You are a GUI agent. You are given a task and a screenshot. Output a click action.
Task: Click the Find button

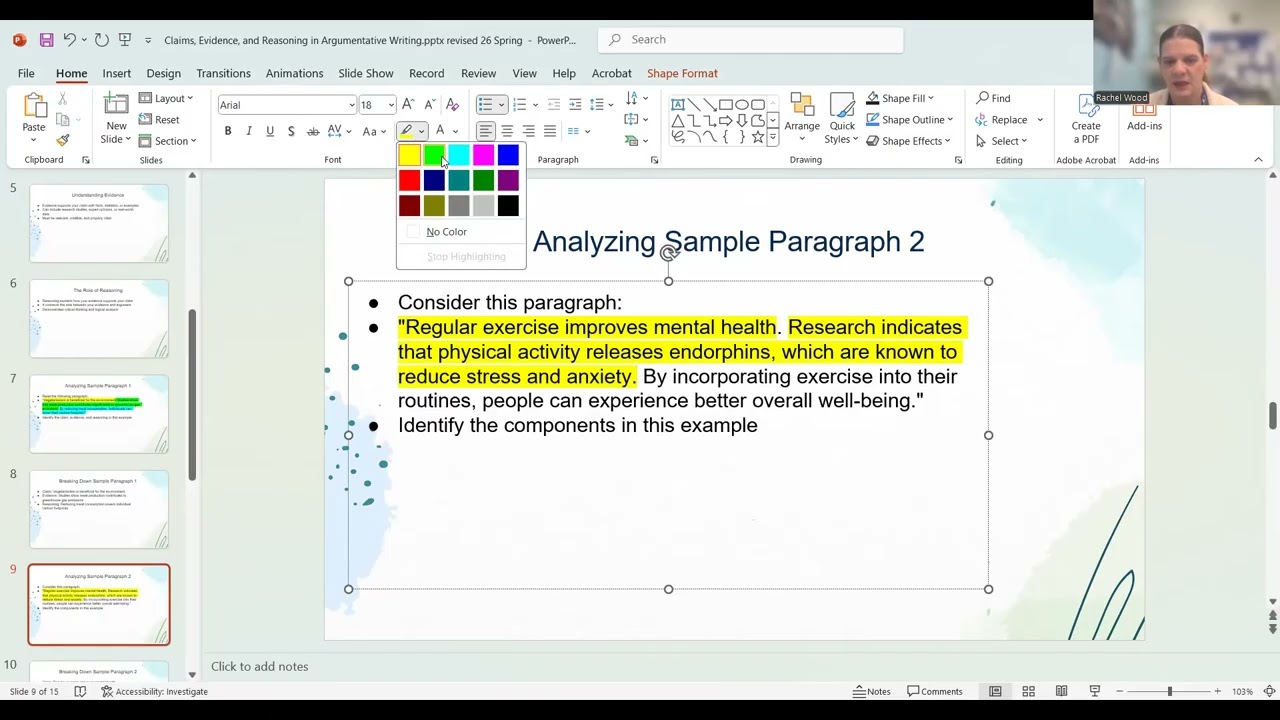click(x=993, y=98)
